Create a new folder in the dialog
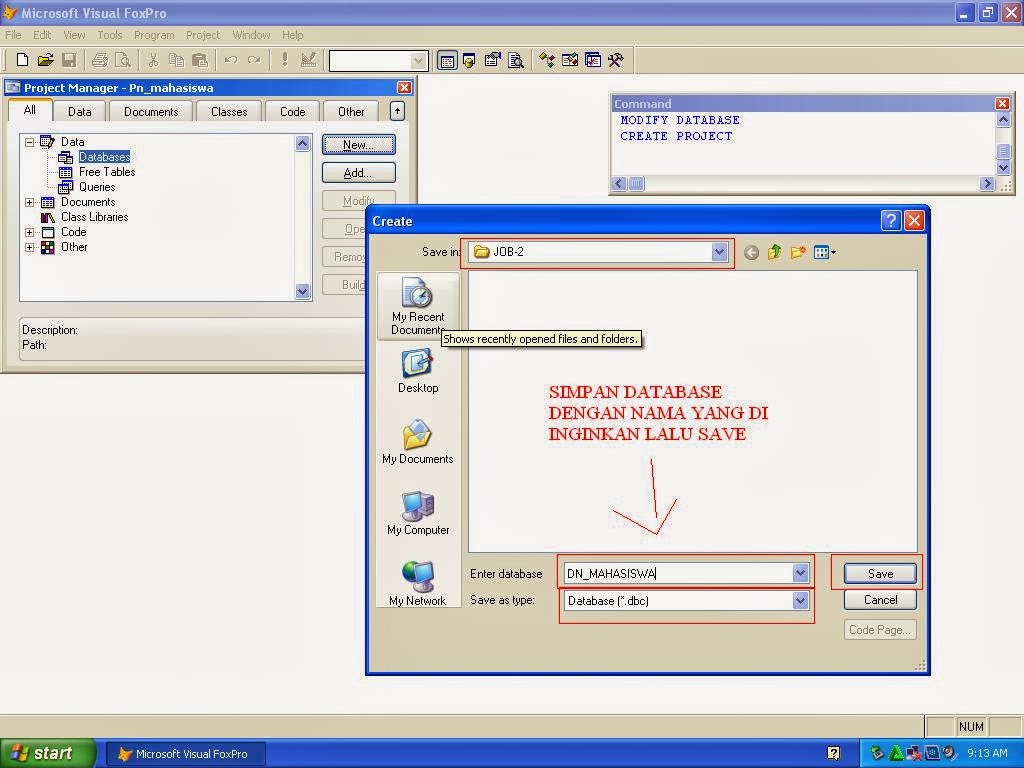This screenshot has width=1024, height=768. (x=798, y=252)
